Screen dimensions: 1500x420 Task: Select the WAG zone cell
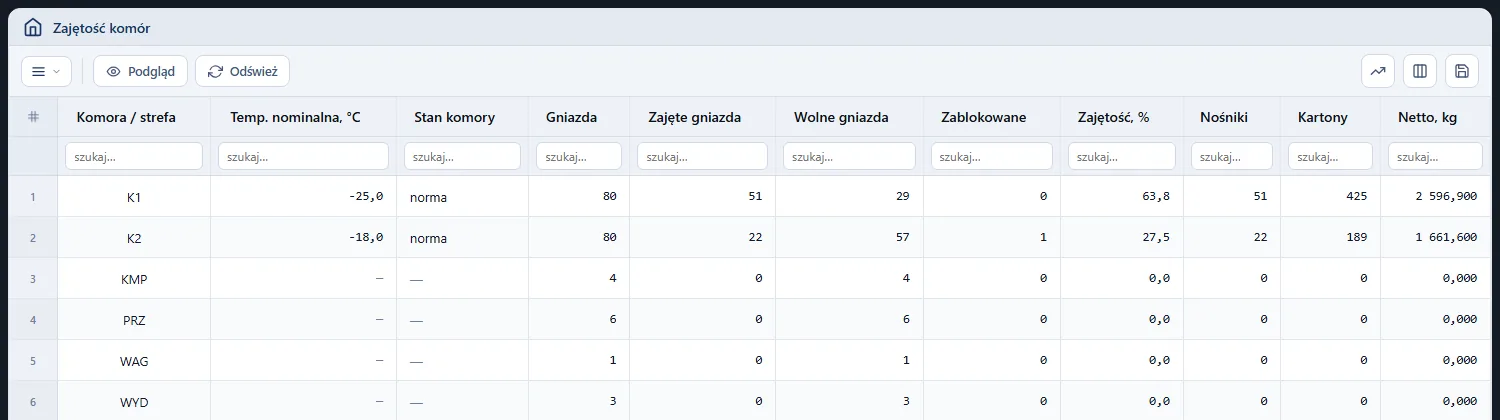click(x=134, y=361)
